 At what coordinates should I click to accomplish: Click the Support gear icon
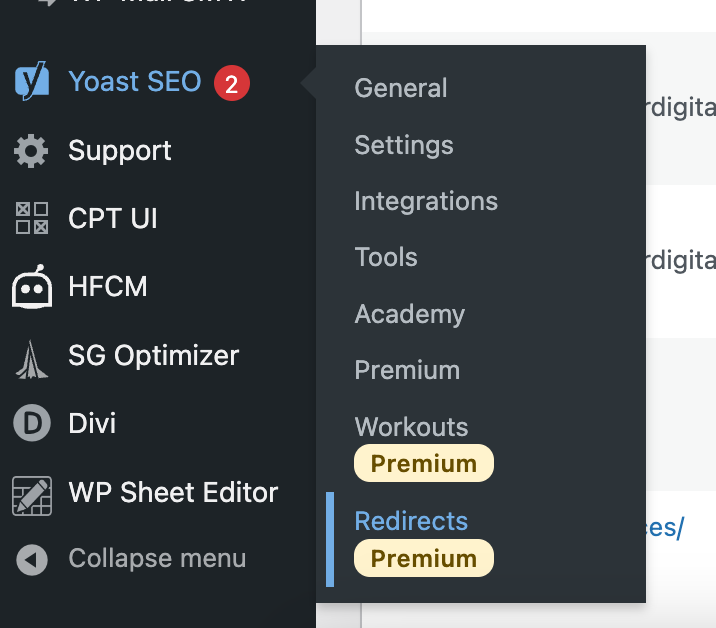32,151
